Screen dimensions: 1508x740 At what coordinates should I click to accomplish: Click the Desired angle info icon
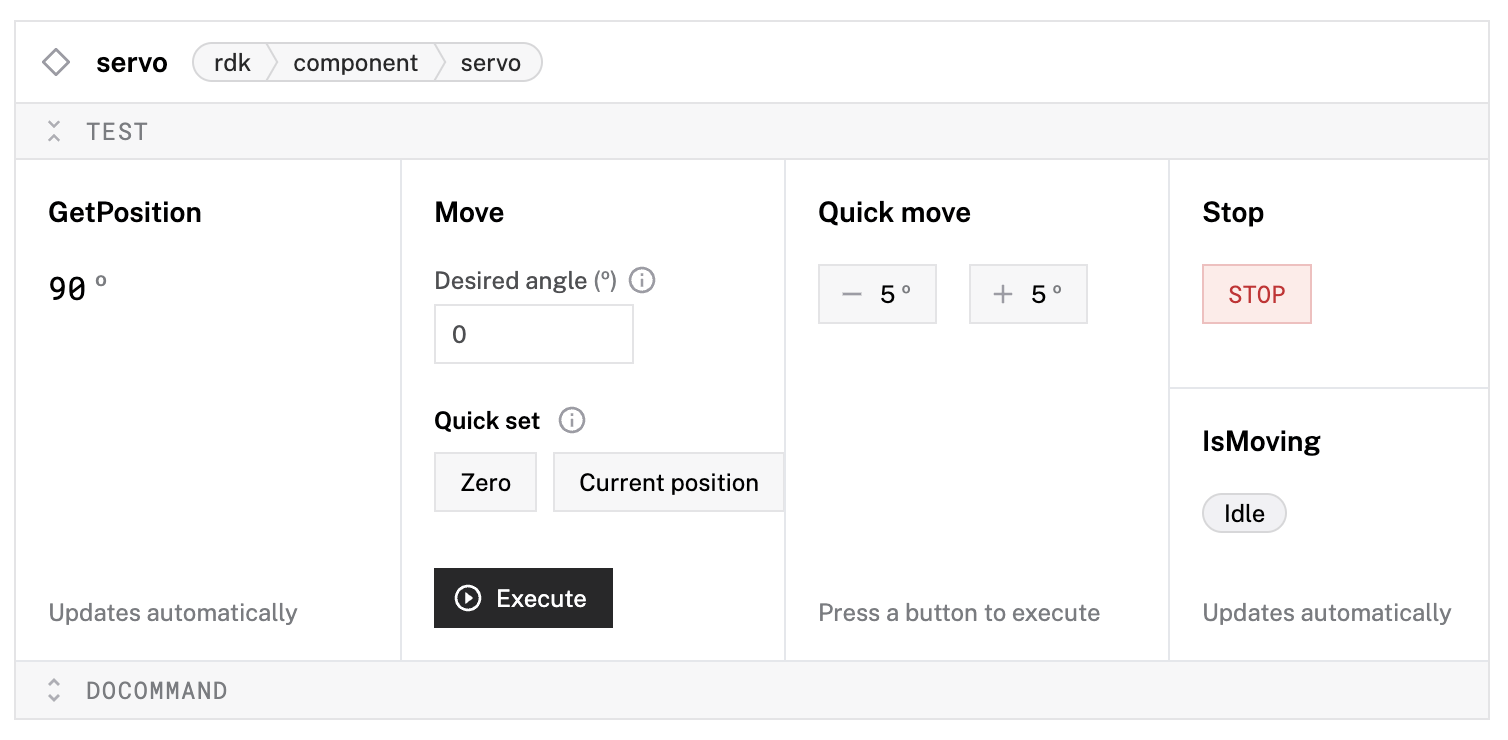(x=642, y=281)
